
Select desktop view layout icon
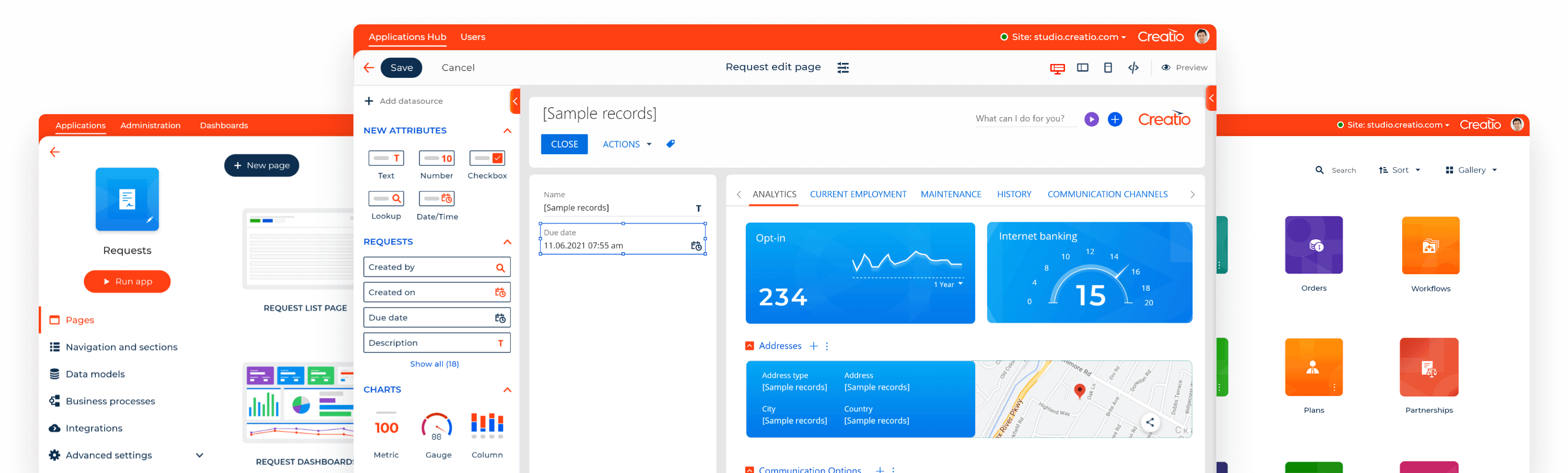pyautogui.click(x=1057, y=68)
